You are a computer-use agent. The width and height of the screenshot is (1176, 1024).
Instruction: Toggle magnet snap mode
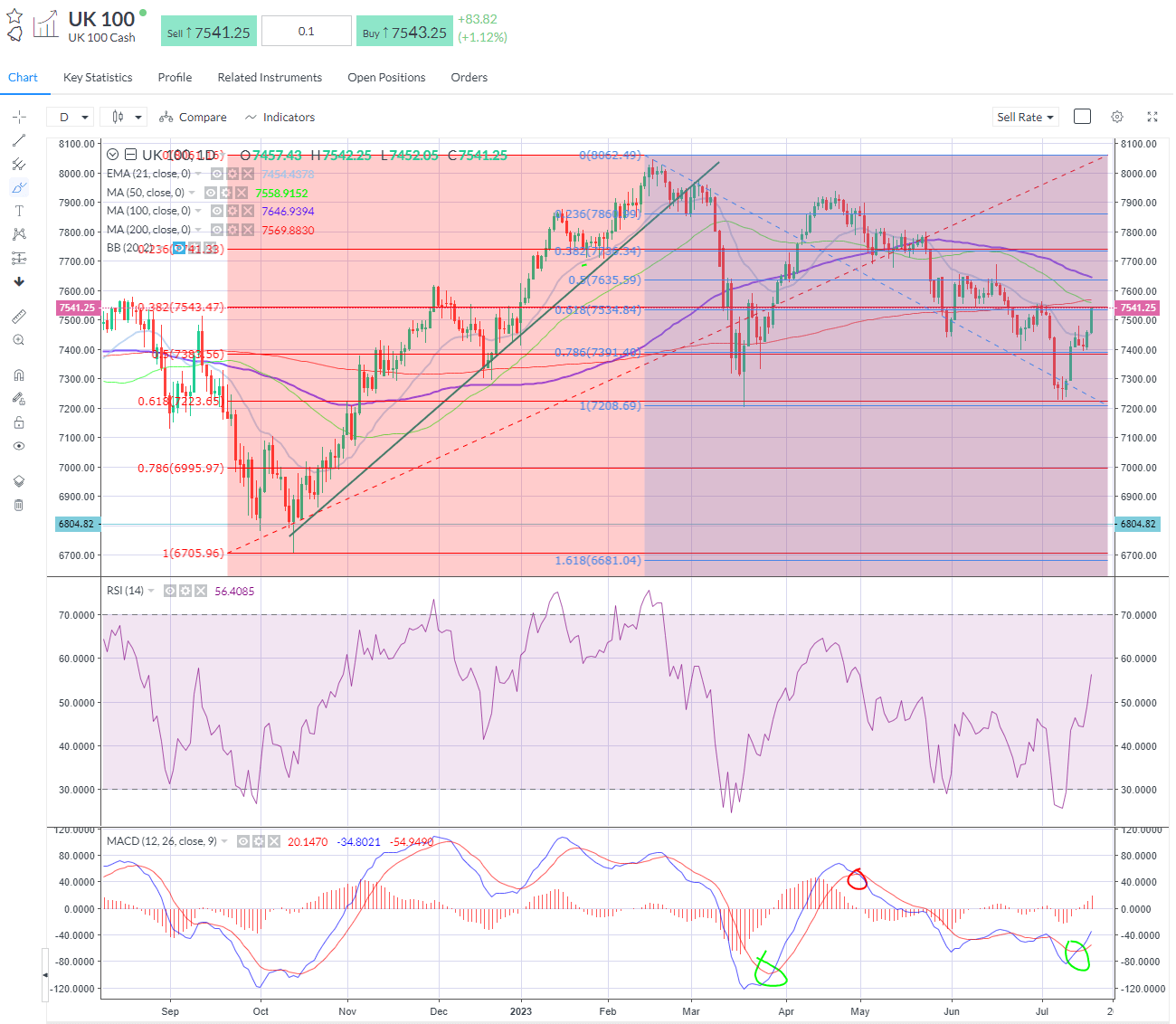[x=19, y=375]
